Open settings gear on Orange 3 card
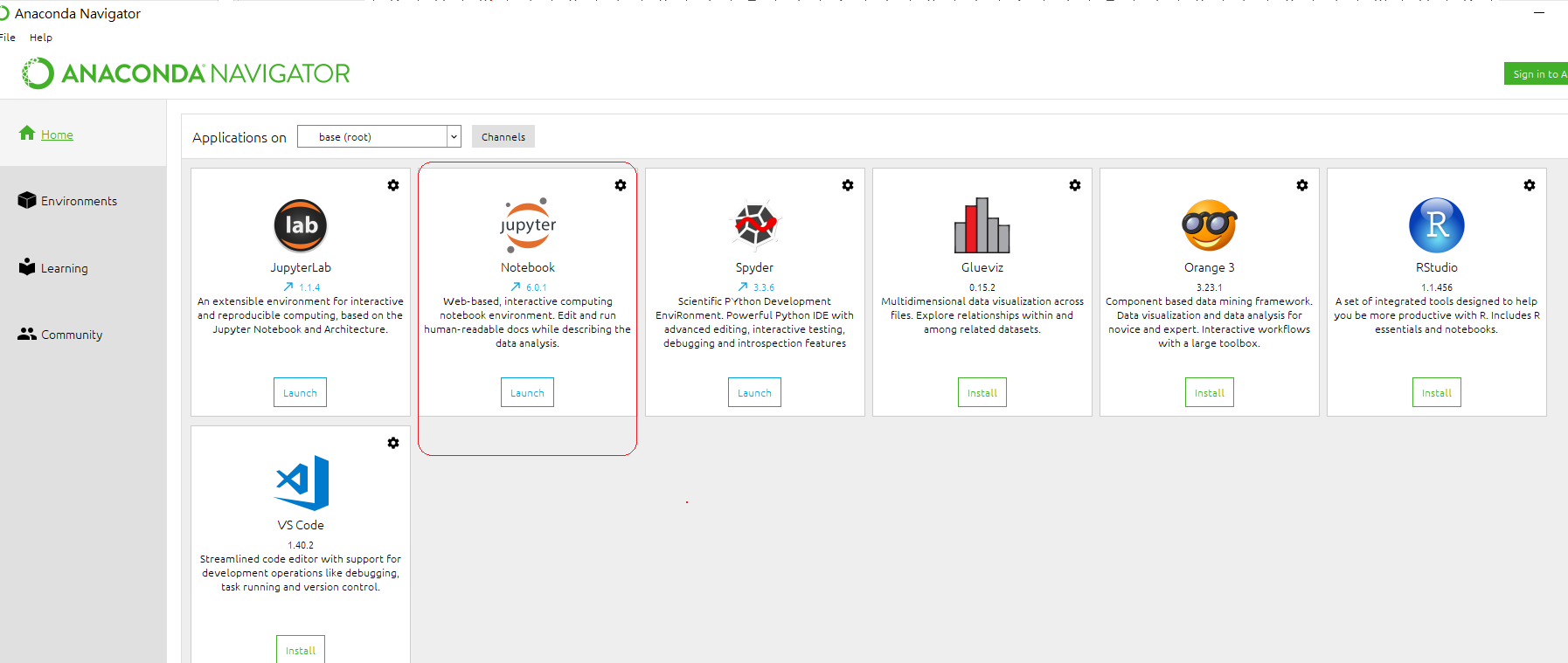The width and height of the screenshot is (1568, 663). [1302, 185]
